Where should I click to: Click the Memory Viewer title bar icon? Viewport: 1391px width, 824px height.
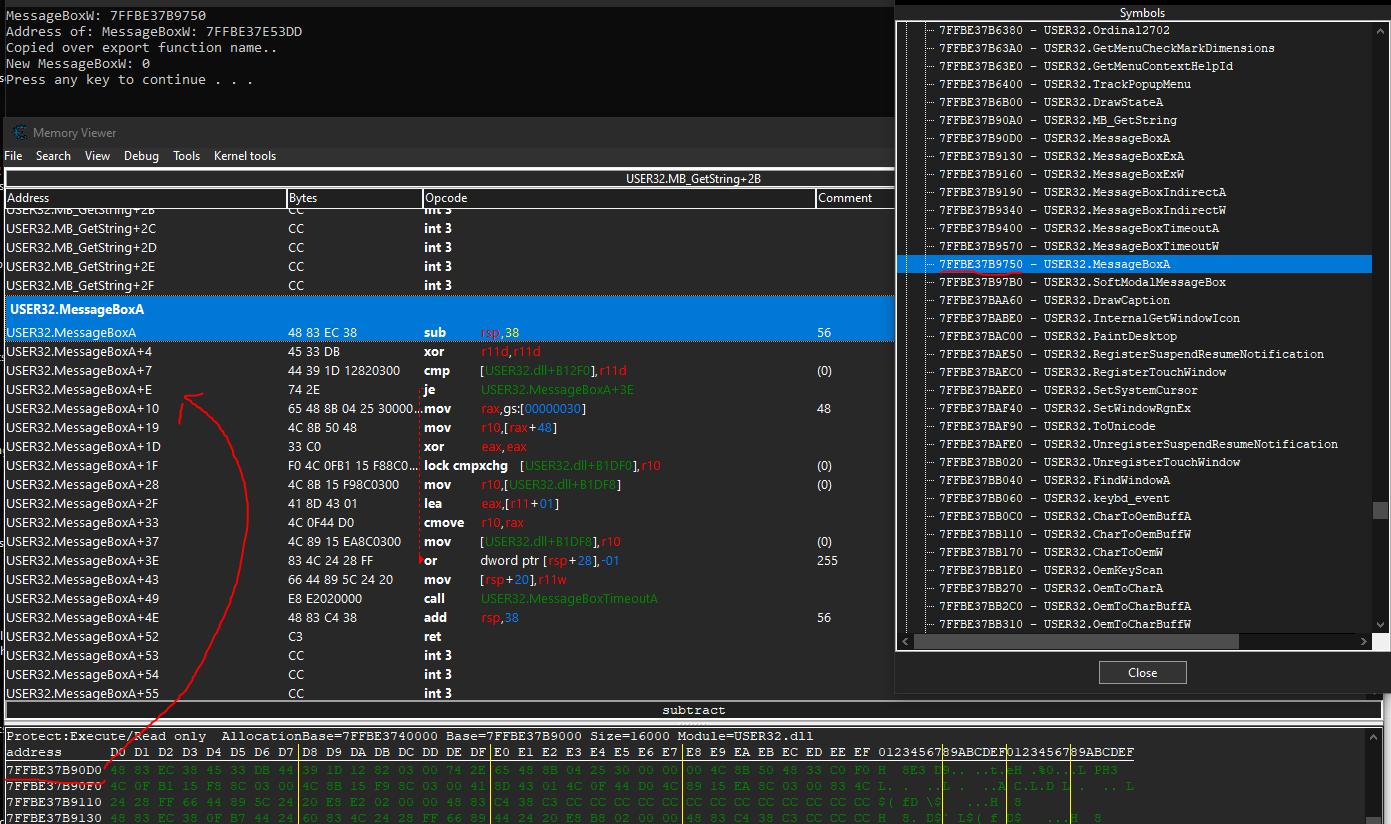click(x=19, y=133)
